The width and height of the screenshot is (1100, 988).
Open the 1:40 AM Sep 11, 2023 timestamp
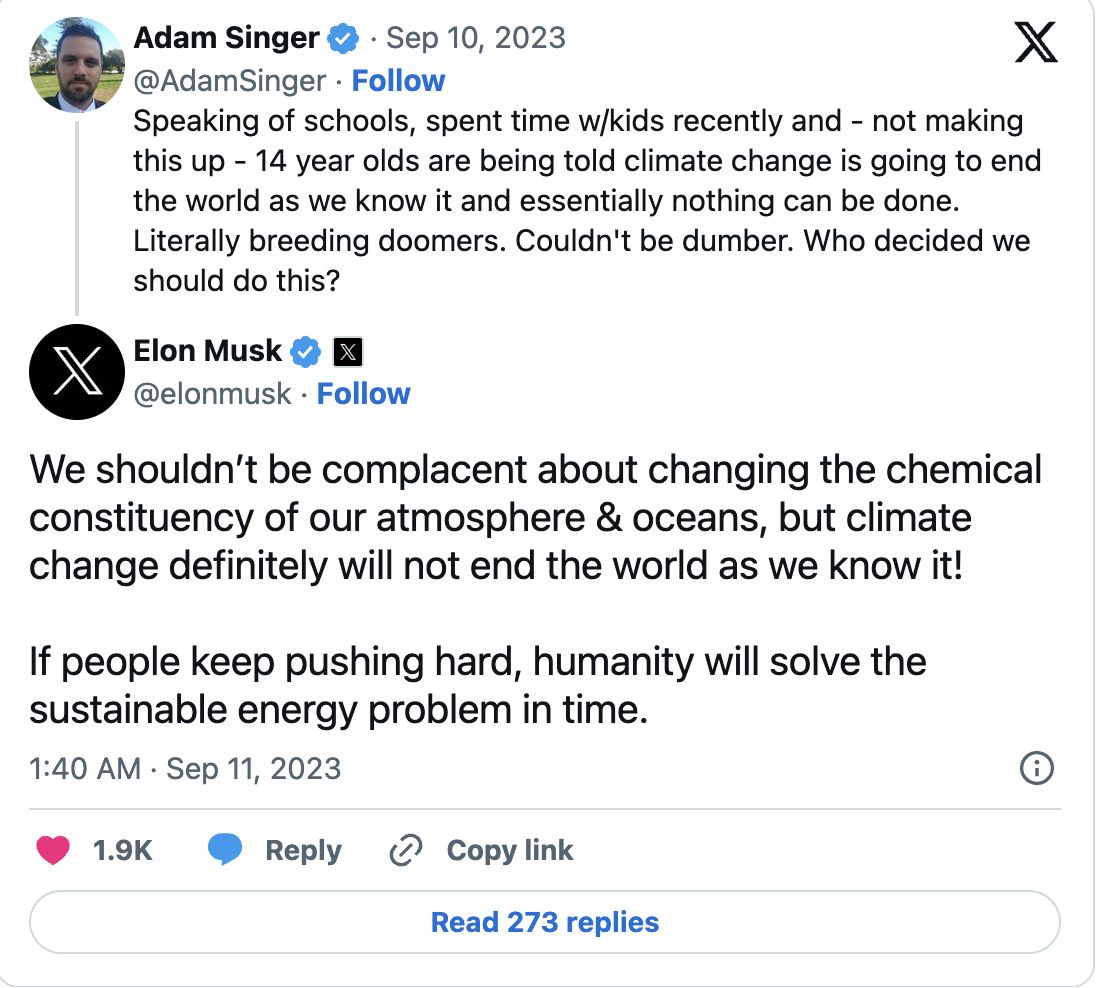tap(185, 769)
